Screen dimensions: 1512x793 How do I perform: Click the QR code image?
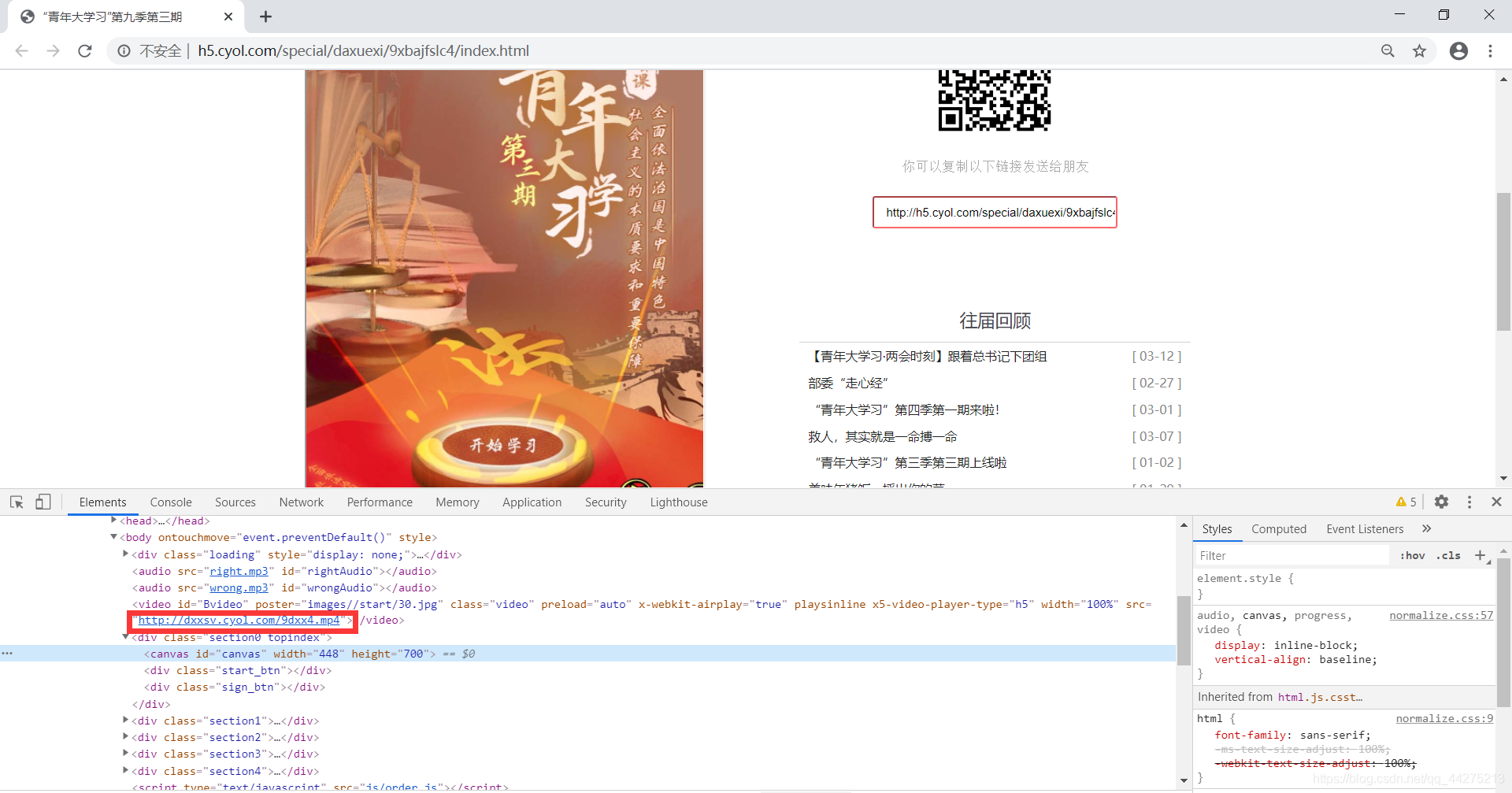(995, 100)
